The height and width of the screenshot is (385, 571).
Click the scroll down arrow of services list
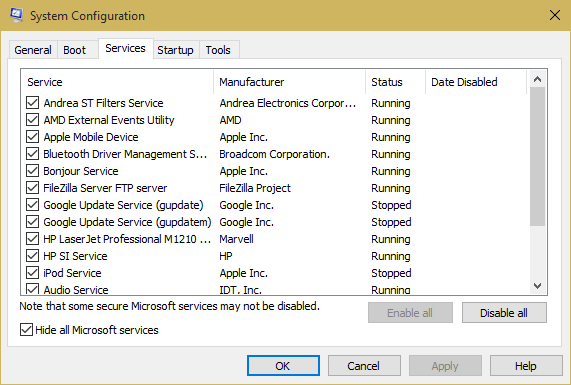537,286
